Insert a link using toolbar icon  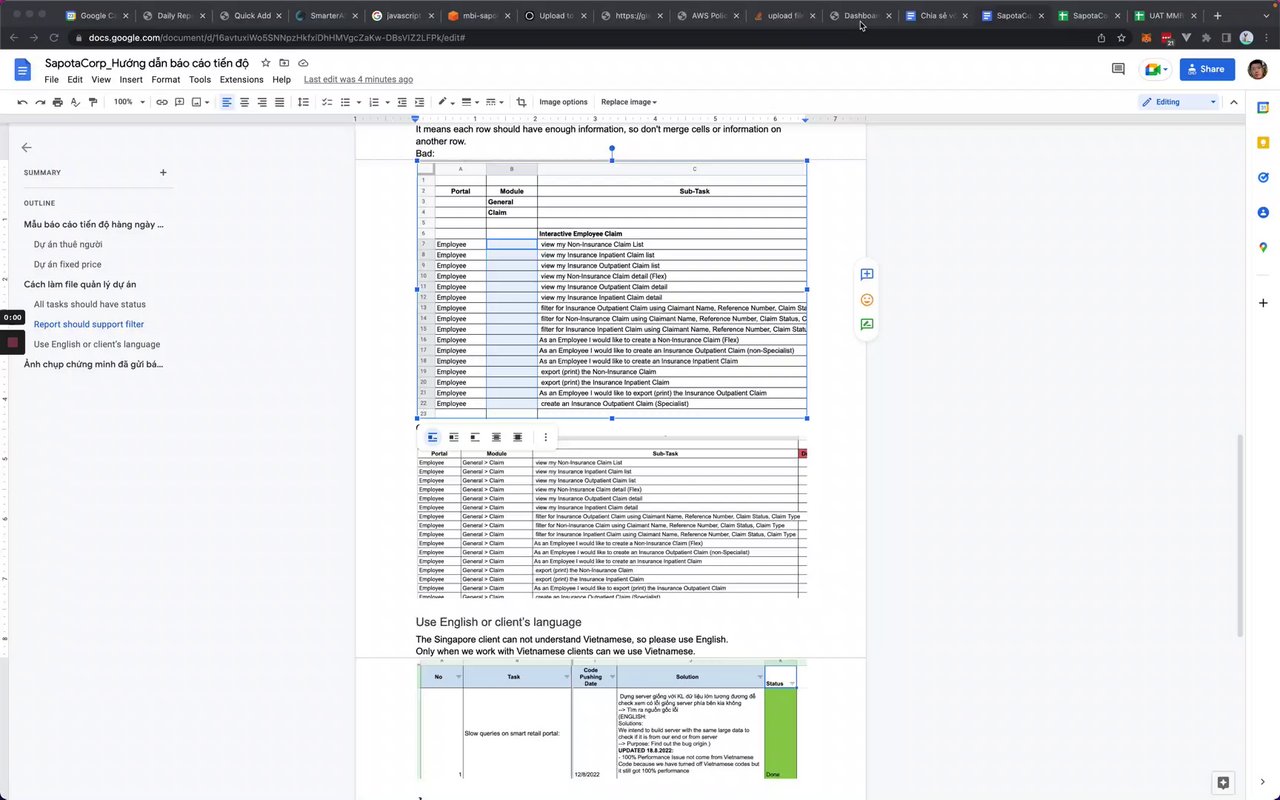click(160, 102)
